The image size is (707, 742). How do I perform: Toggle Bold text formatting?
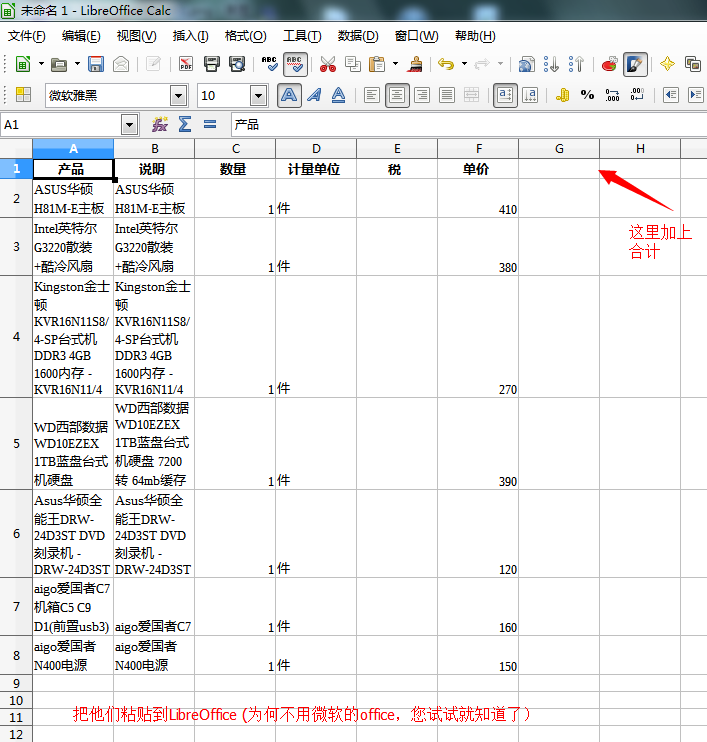[x=288, y=95]
